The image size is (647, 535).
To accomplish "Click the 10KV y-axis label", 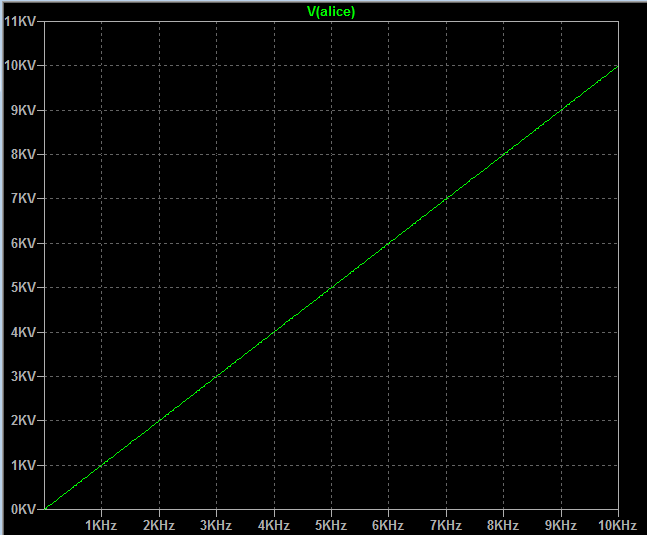I will coord(20,66).
